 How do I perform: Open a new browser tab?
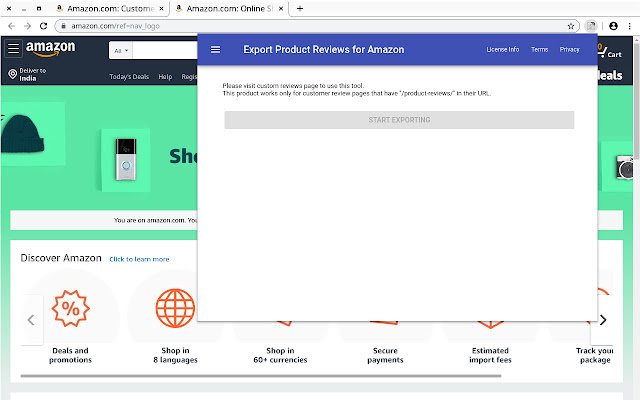click(300, 9)
